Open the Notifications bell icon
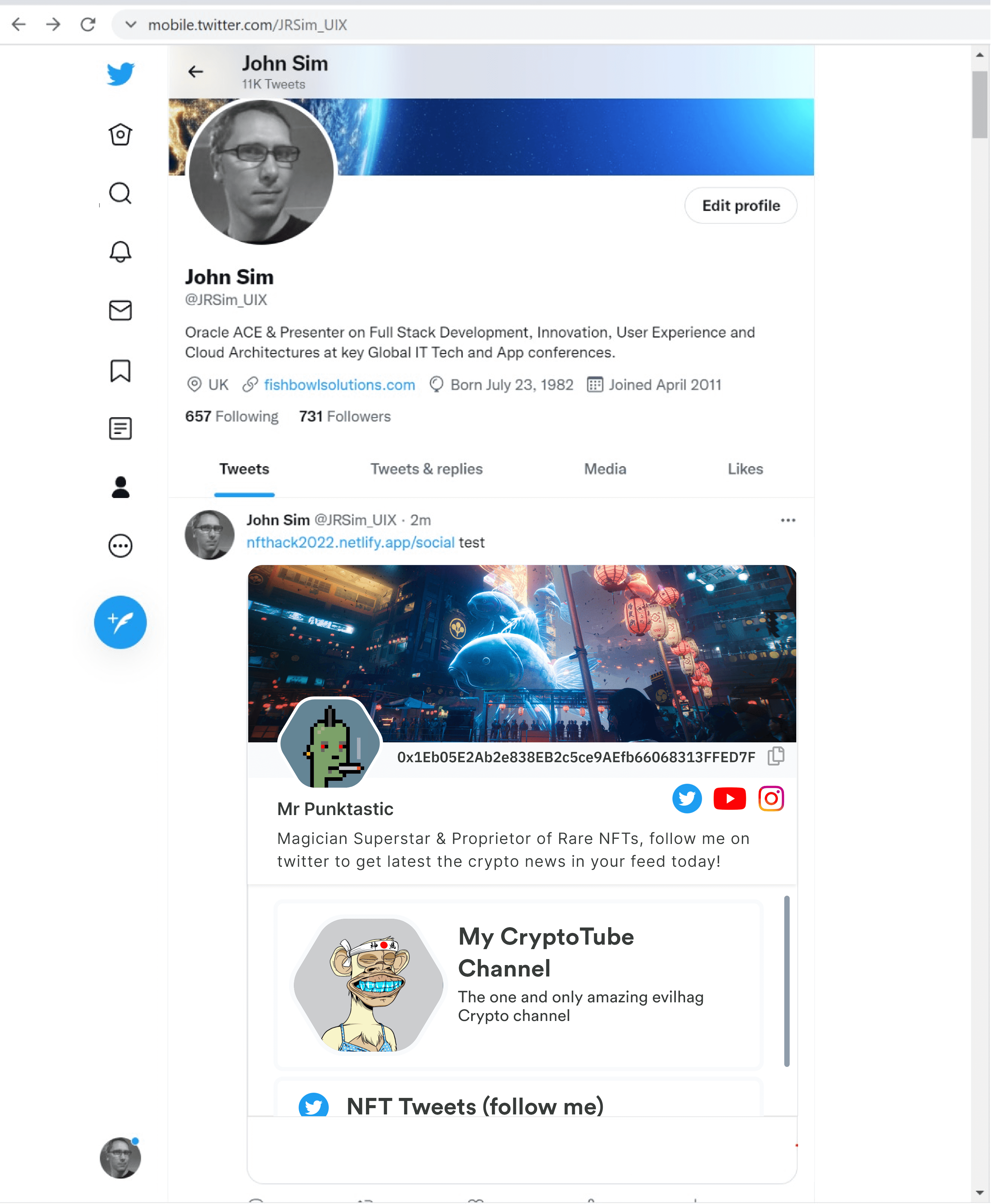Screen dimensions: 994x1204 click(120, 252)
